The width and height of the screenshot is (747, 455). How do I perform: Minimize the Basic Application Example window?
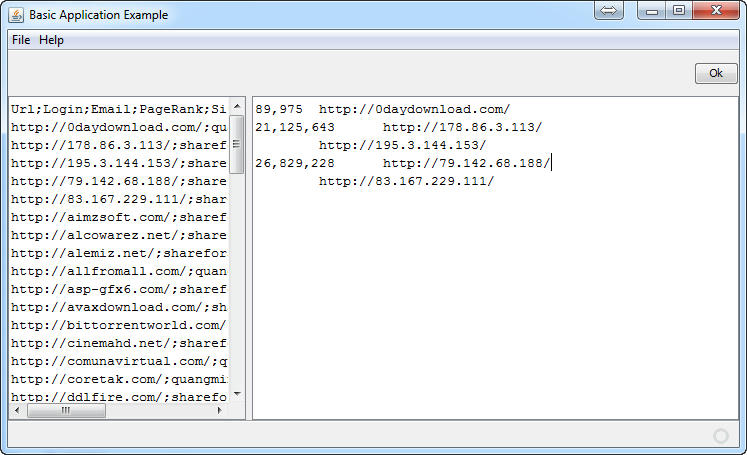point(654,11)
